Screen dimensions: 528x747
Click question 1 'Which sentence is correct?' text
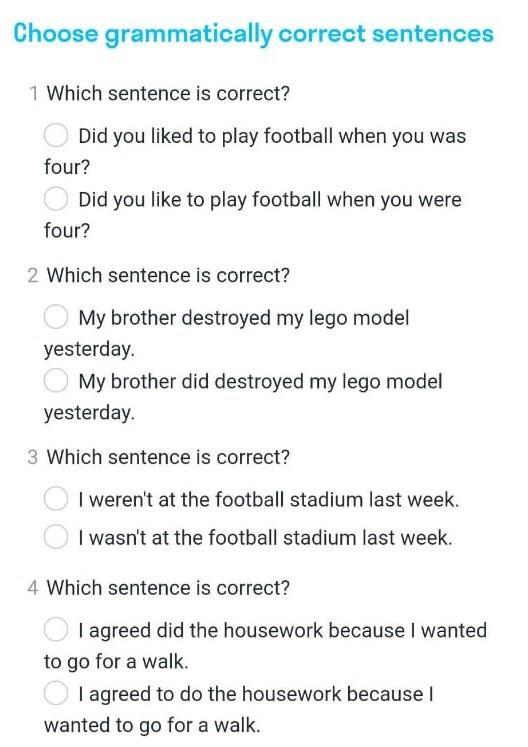point(168,93)
